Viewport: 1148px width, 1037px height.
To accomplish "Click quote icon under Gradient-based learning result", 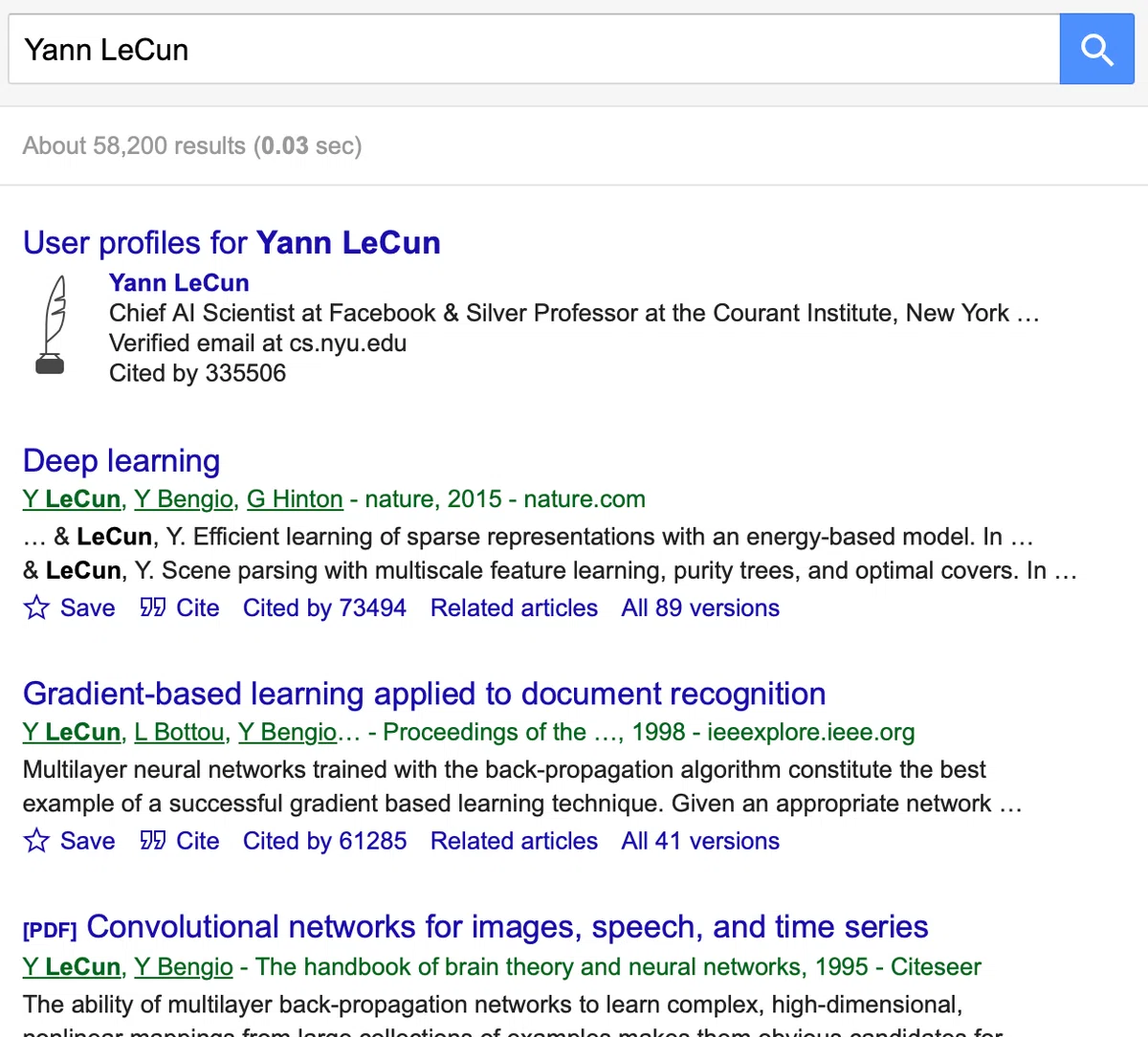I will click(152, 841).
